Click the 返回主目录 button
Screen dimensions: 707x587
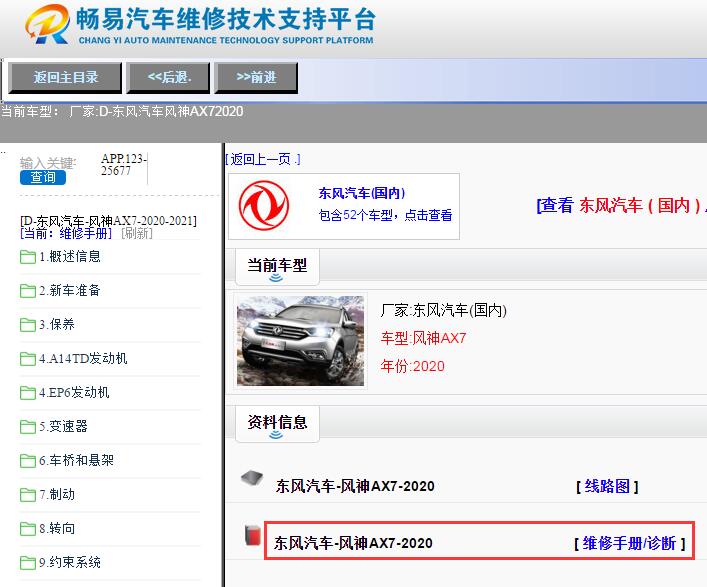(65, 78)
